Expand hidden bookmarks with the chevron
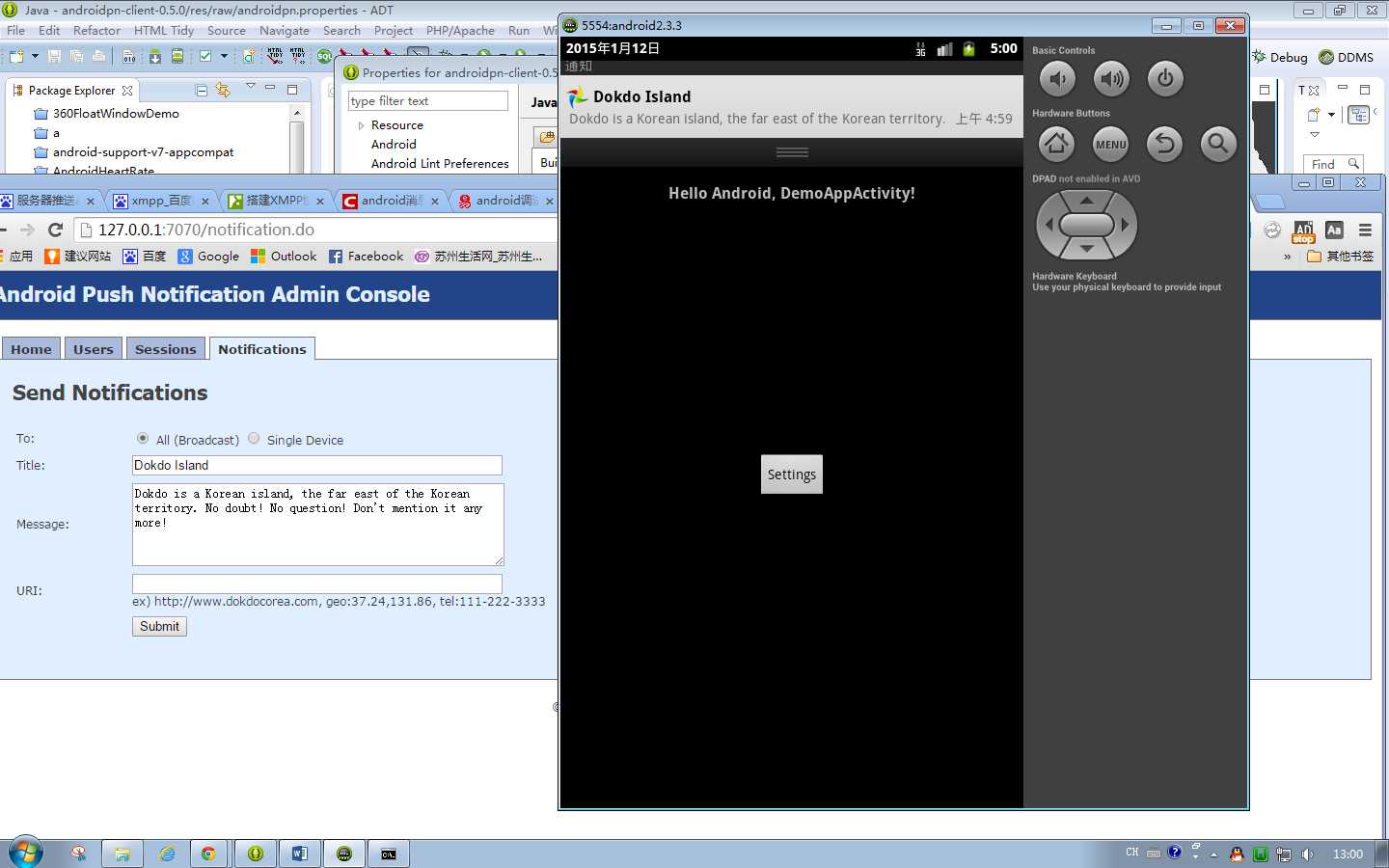Screen dimensions: 1389x868 coord(1287,257)
